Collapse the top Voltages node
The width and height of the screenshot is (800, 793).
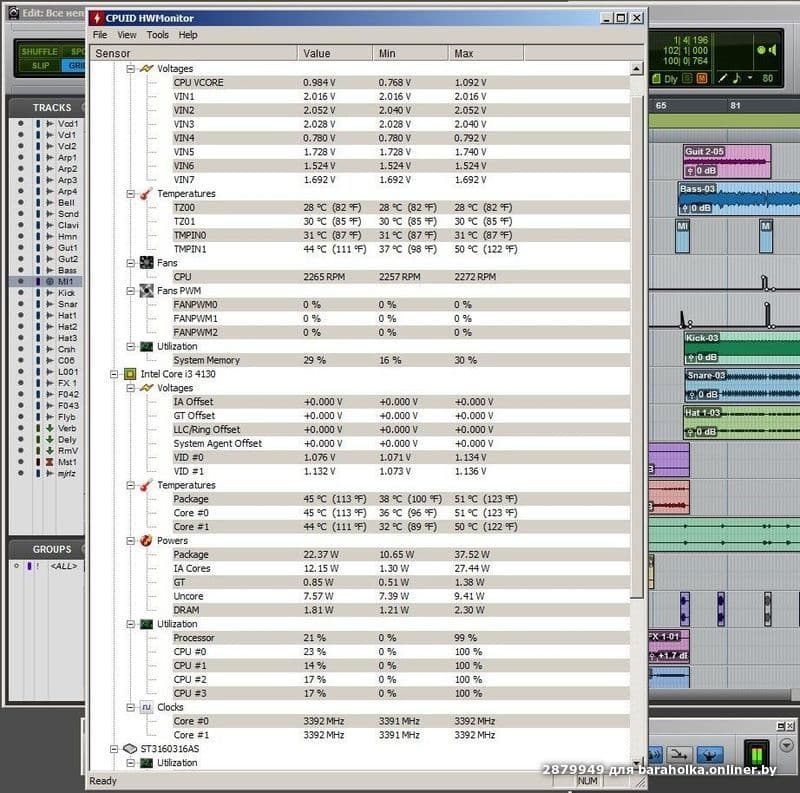(x=131, y=68)
